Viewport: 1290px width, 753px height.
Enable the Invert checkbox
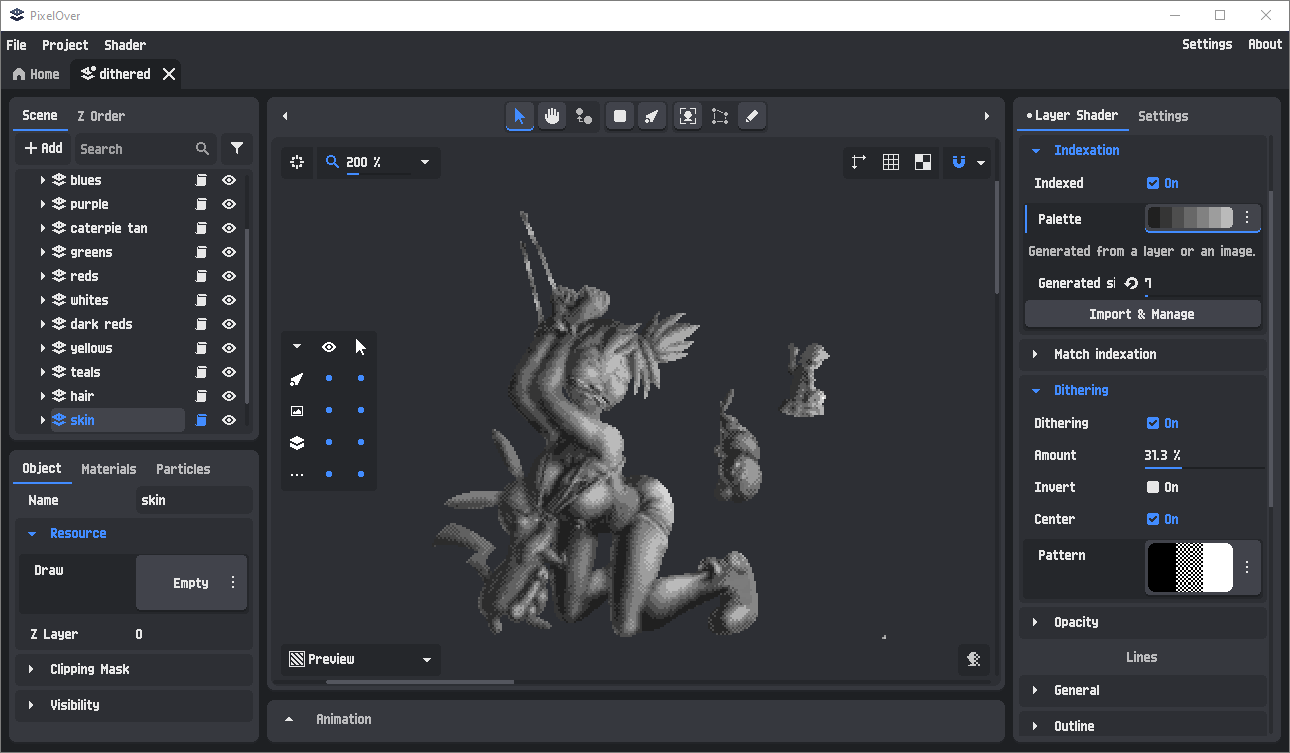1153,487
